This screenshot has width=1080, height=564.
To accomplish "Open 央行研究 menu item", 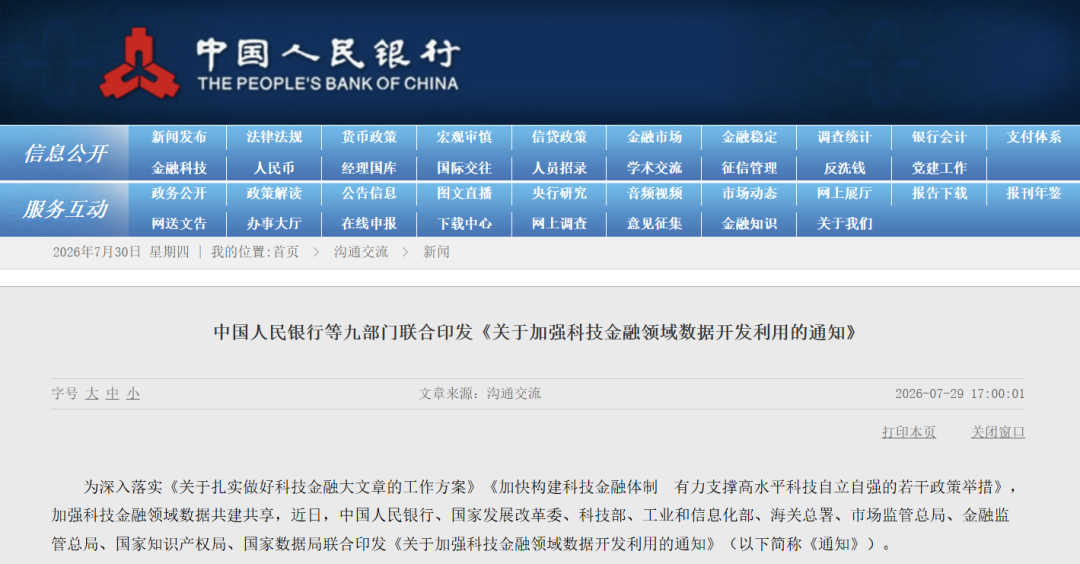I will pyautogui.click(x=559, y=194).
